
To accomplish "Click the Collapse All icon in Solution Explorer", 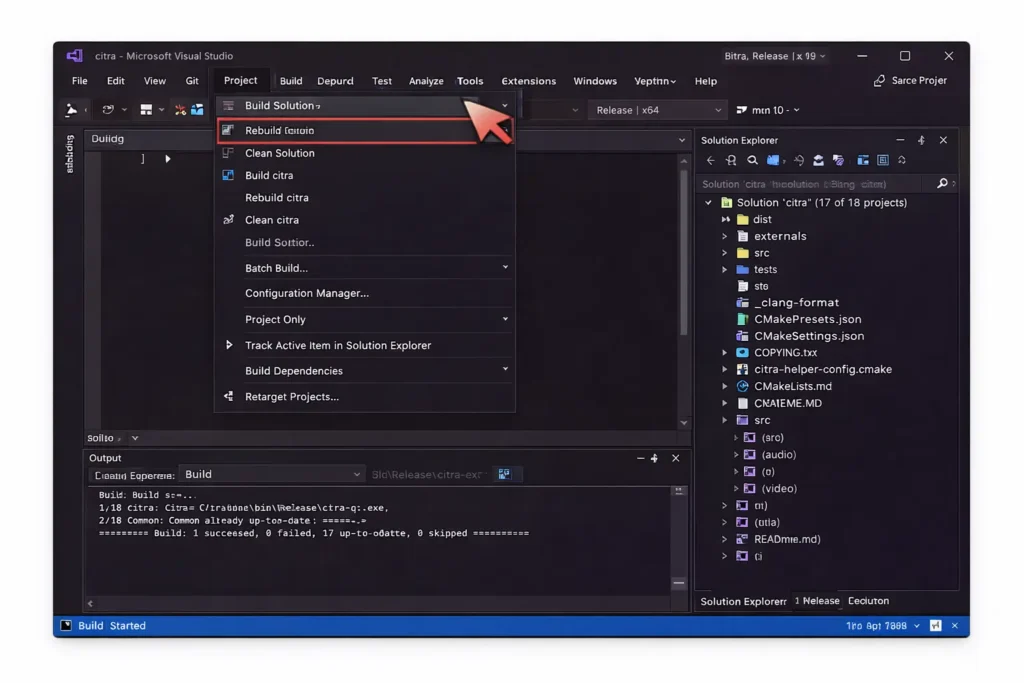I will click(818, 160).
